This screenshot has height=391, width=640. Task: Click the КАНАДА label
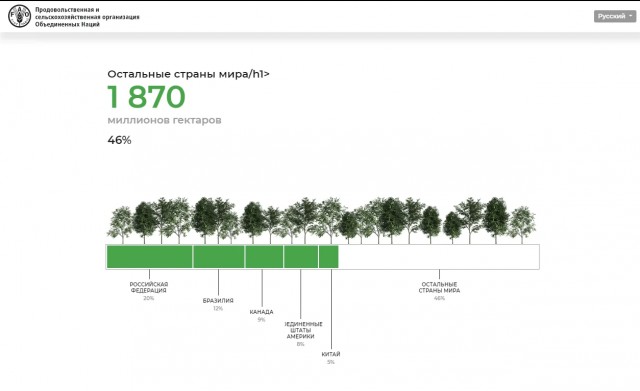pos(261,312)
